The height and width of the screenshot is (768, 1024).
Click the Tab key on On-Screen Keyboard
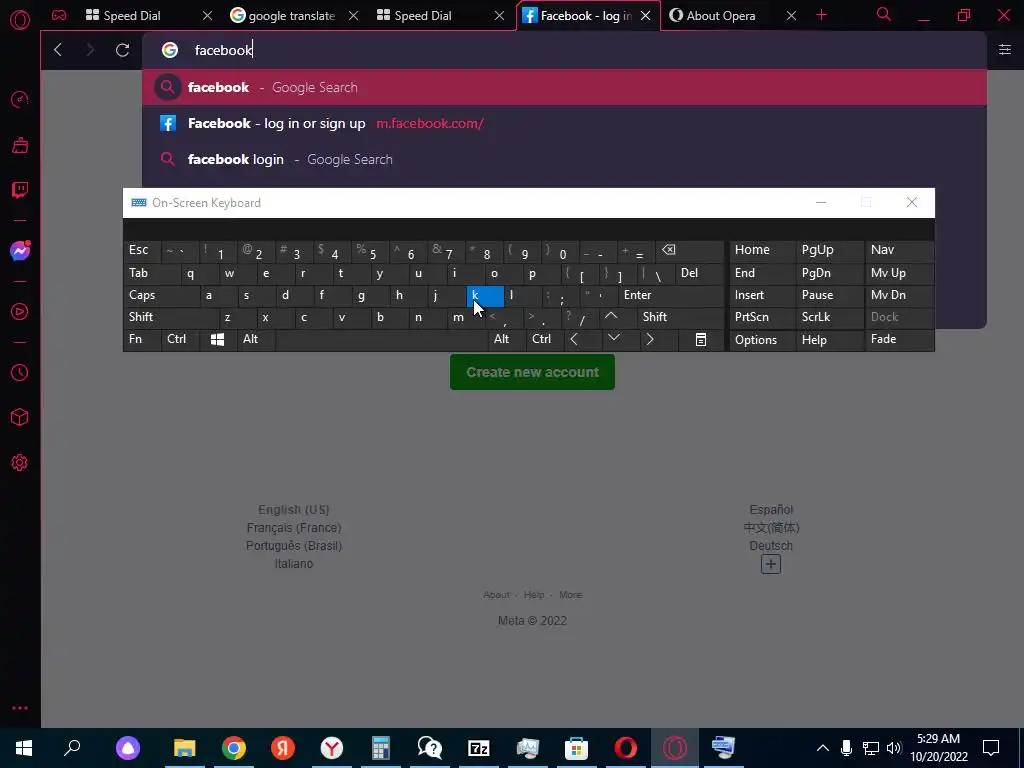click(x=152, y=273)
